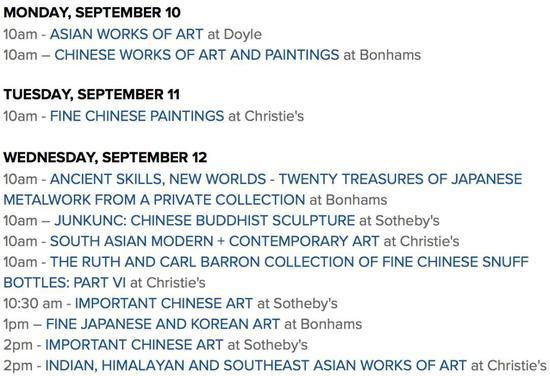The width and height of the screenshot is (550, 376).
Task: Open the 2pm Important Chinese Art link
Action: pos(134,345)
